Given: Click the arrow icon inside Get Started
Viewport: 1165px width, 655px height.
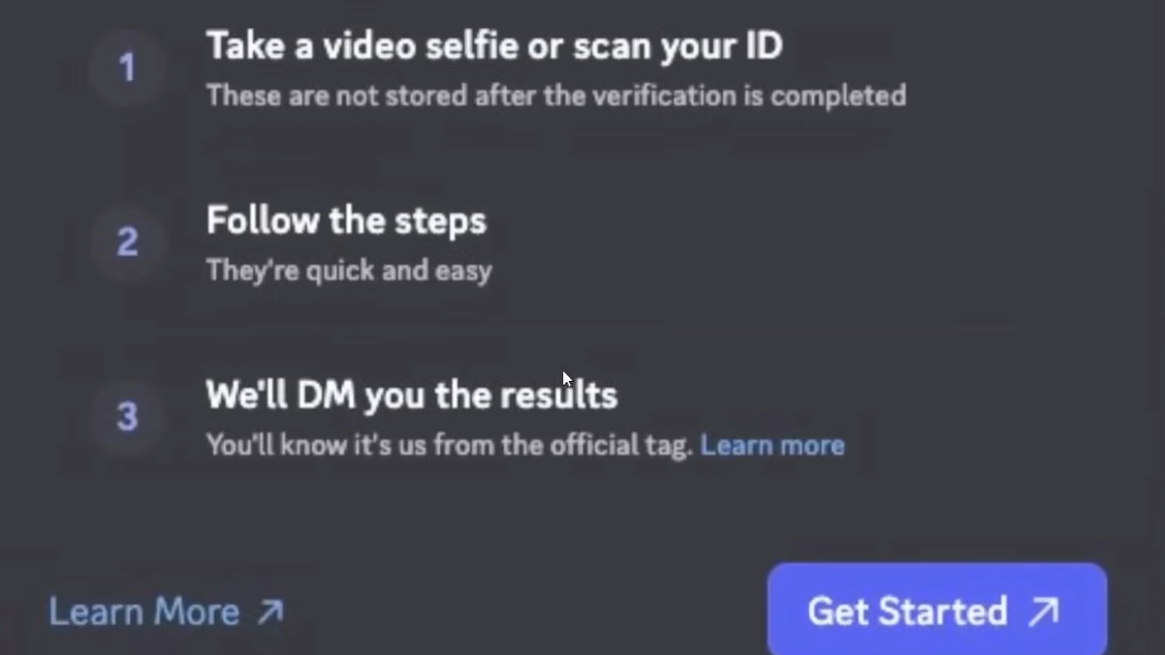Looking at the screenshot, I should point(1044,612).
